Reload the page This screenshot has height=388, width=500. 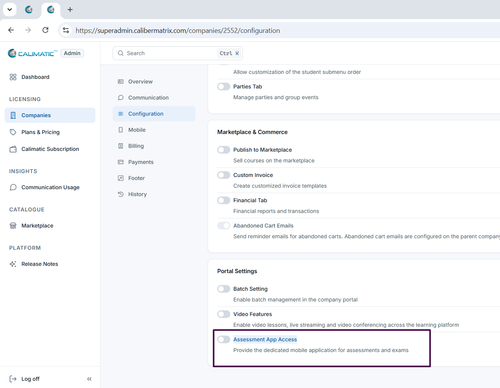[45, 30]
